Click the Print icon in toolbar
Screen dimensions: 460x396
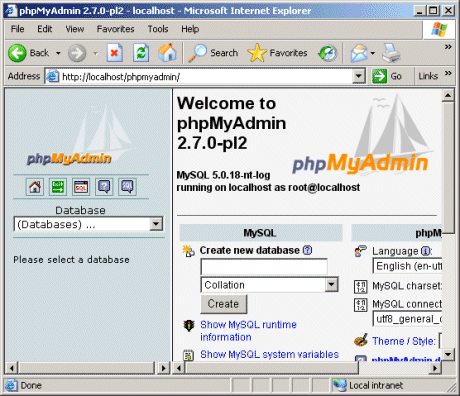(391, 53)
